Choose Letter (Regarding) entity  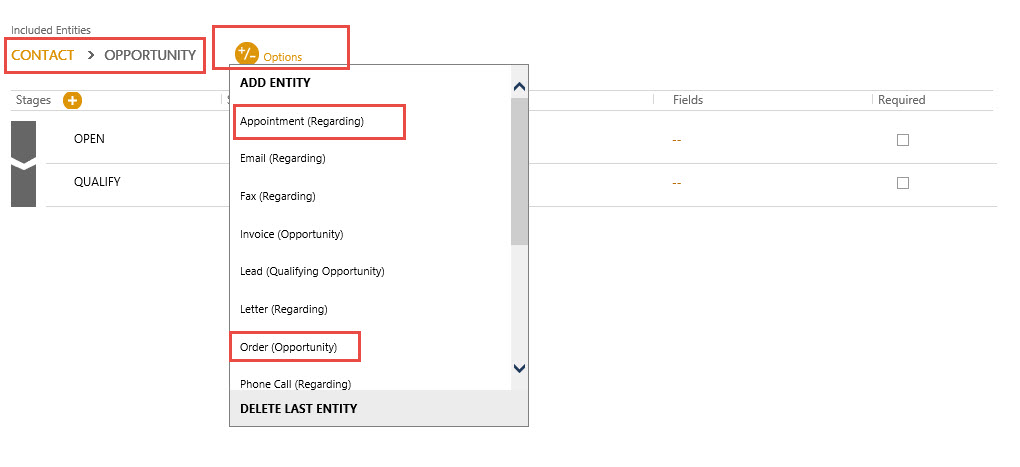point(284,309)
